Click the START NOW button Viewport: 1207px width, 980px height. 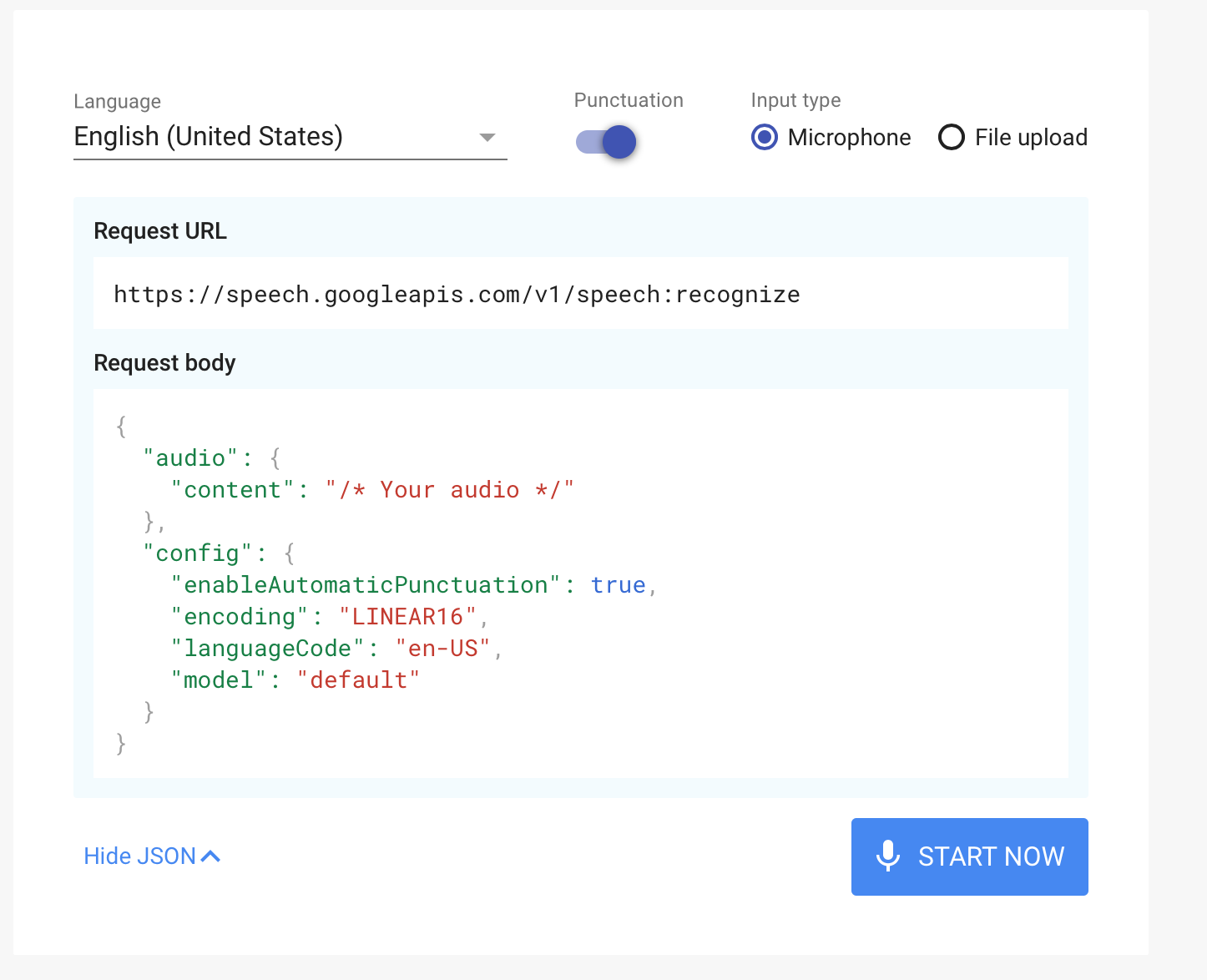(x=969, y=856)
